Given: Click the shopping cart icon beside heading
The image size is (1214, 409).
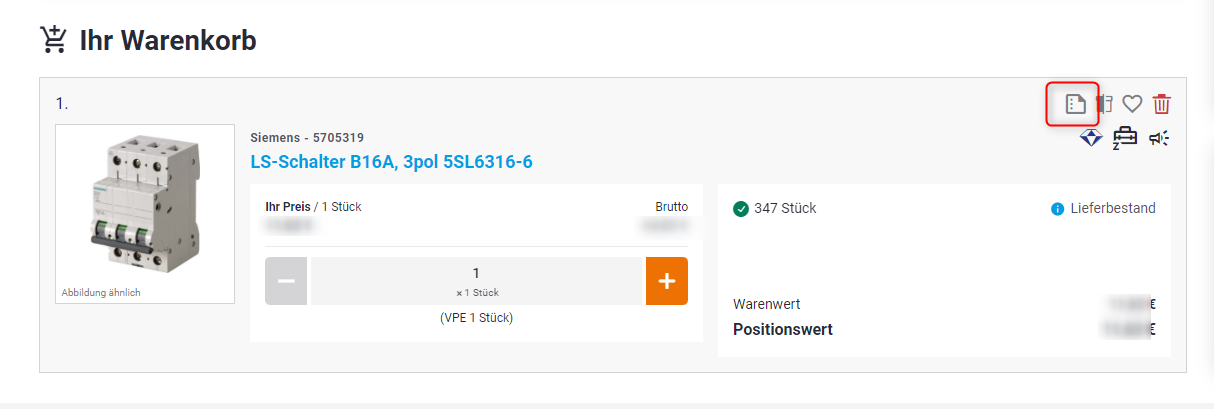Looking at the screenshot, I should pos(53,40).
